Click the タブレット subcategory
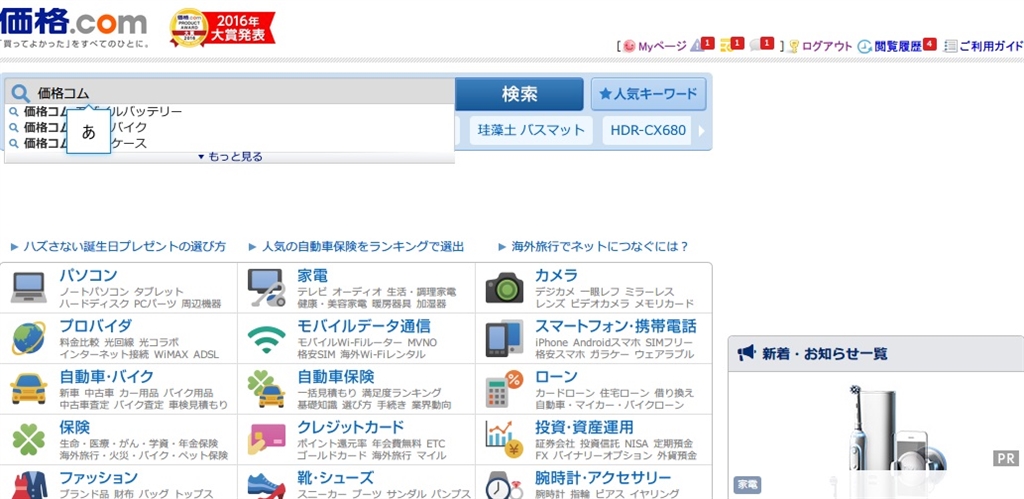This screenshot has width=1024, height=499. 159,292
